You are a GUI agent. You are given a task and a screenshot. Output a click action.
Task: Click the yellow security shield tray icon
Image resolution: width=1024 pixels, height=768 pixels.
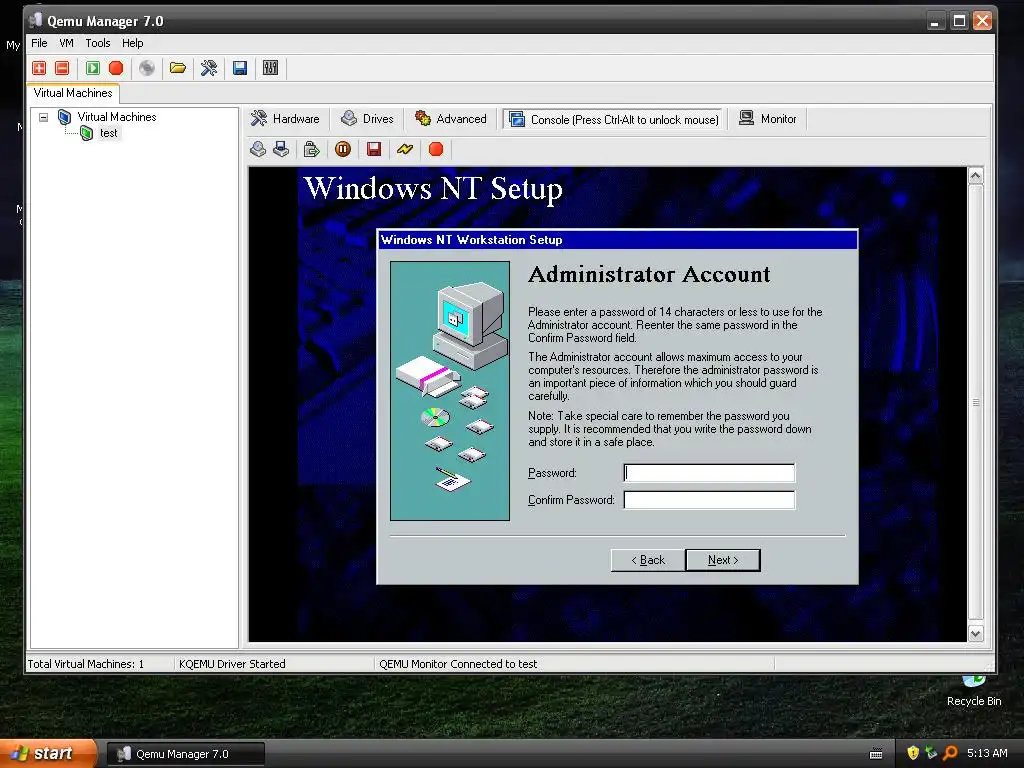(913, 753)
